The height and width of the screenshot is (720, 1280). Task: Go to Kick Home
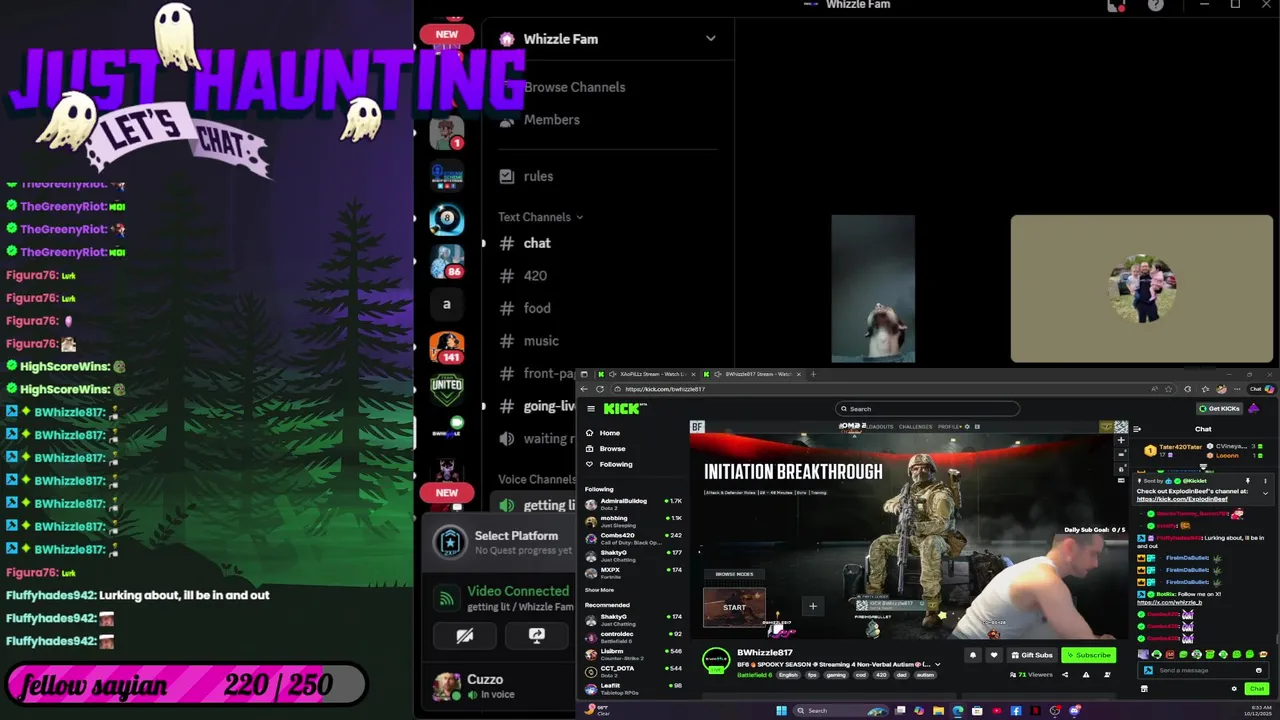click(609, 433)
